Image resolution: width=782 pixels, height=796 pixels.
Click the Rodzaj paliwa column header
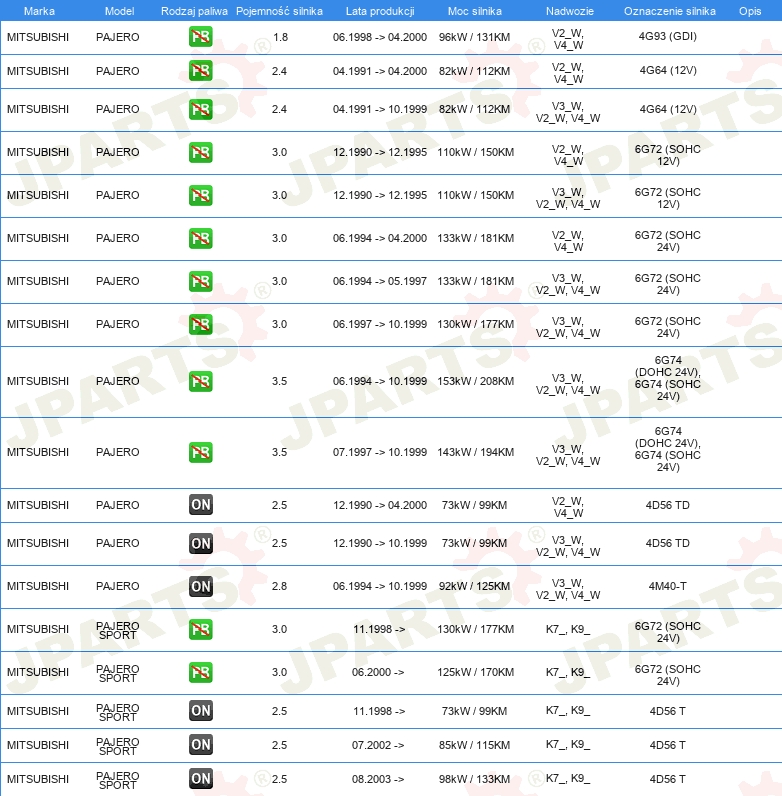tap(194, 11)
